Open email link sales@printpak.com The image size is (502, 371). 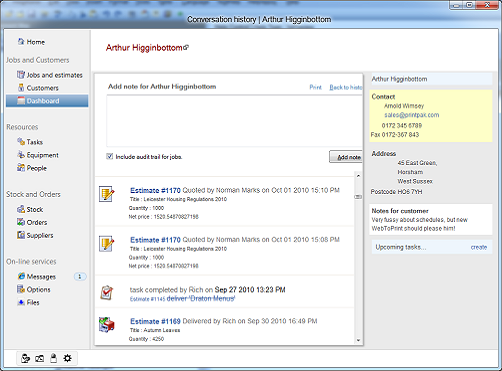pyautogui.click(x=412, y=115)
